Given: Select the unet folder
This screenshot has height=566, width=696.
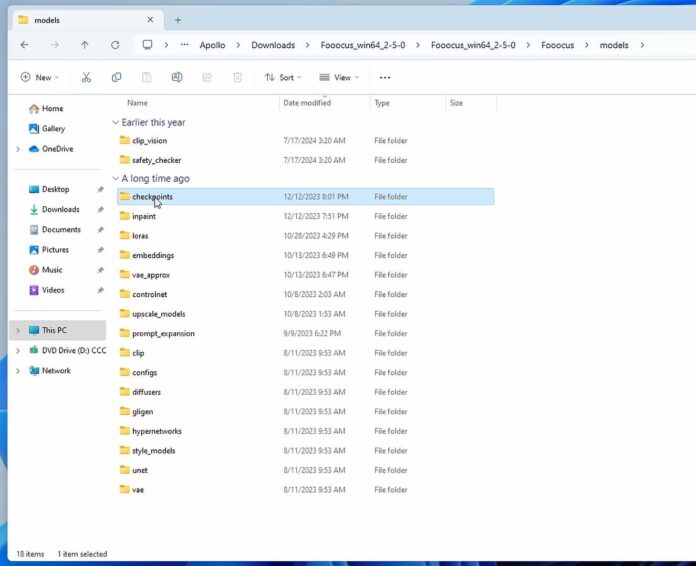Looking at the screenshot, I should (305, 470).
